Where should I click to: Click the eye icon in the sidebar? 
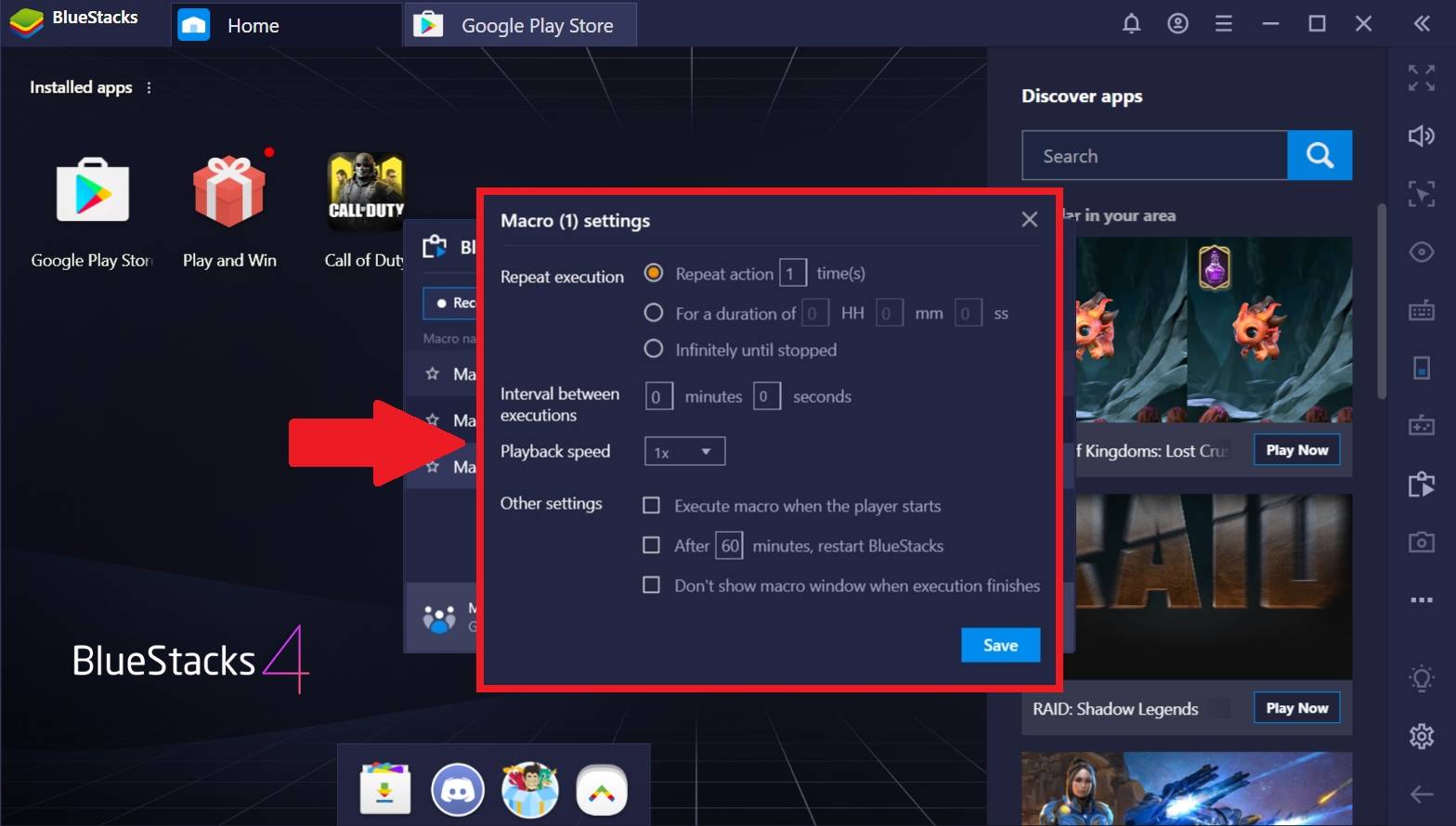(1422, 252)
